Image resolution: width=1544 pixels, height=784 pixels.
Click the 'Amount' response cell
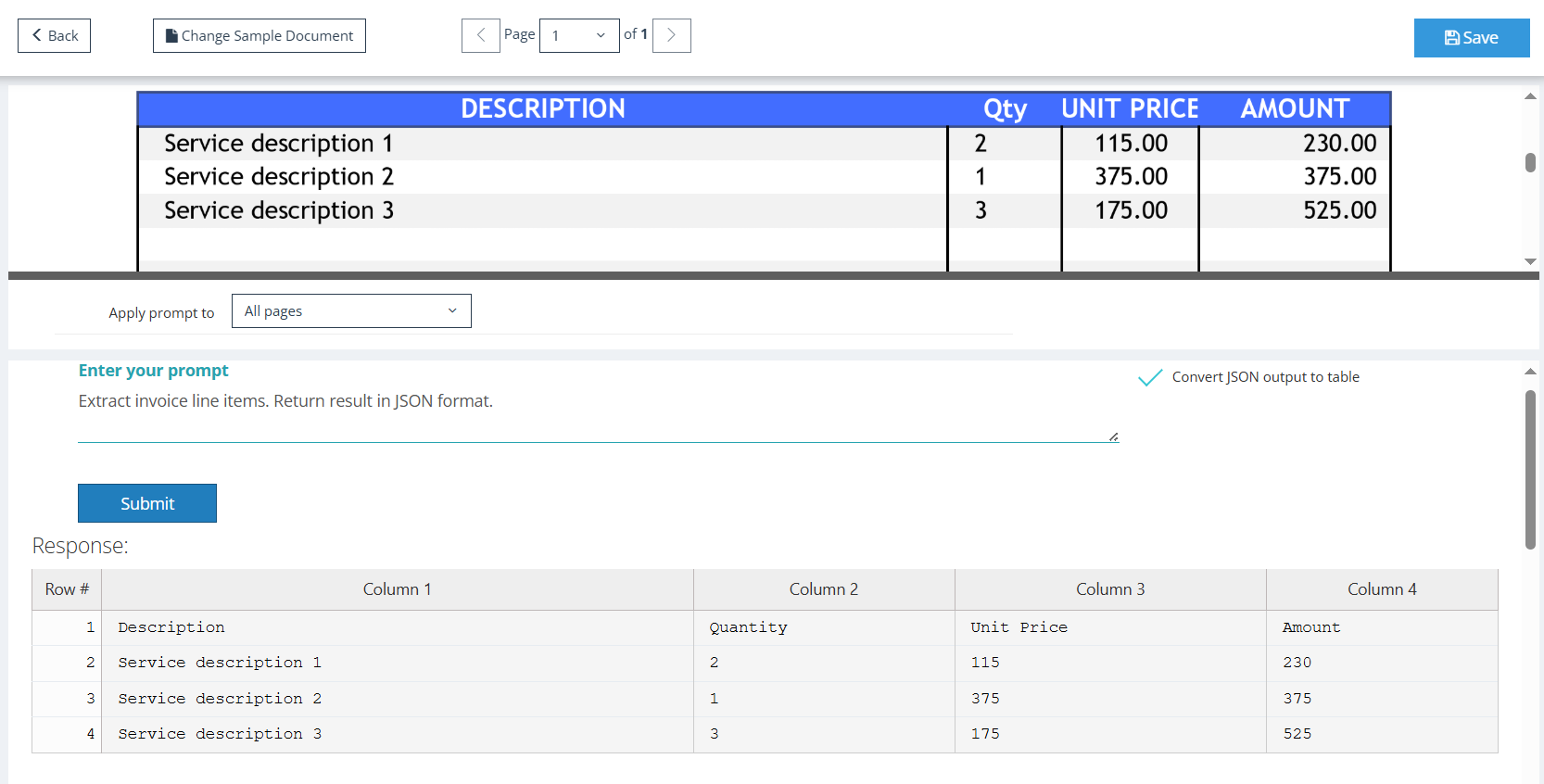click(1382, 627)
